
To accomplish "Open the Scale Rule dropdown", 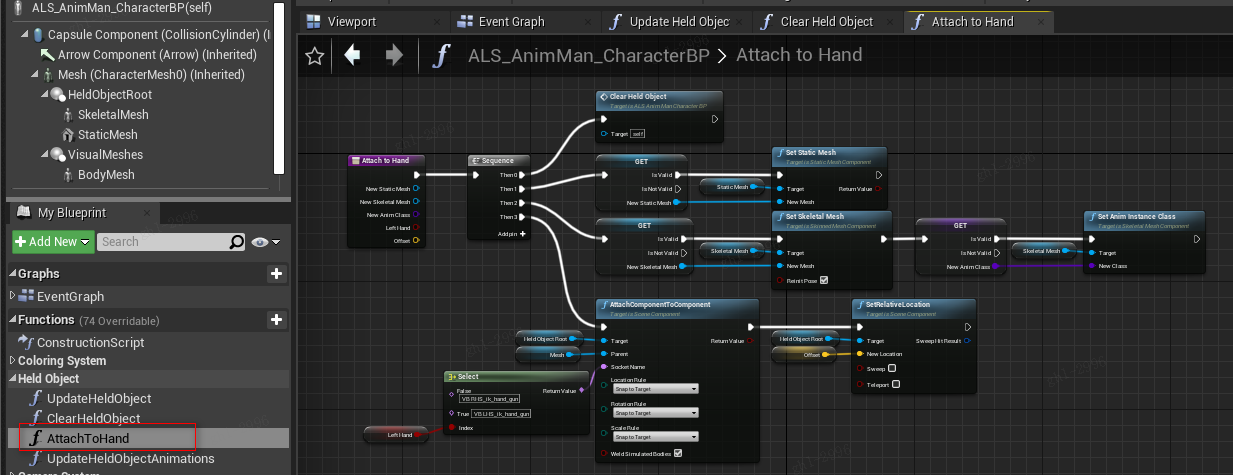I will 655,437.
